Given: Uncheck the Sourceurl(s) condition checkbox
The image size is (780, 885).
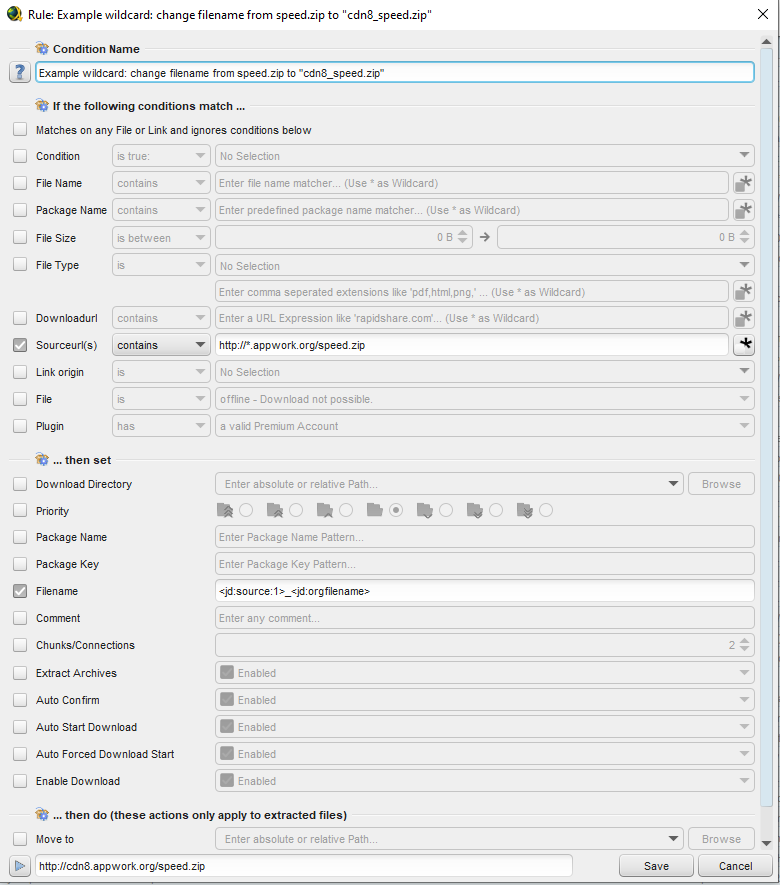Looking at the screenshot, I should 20,345.
